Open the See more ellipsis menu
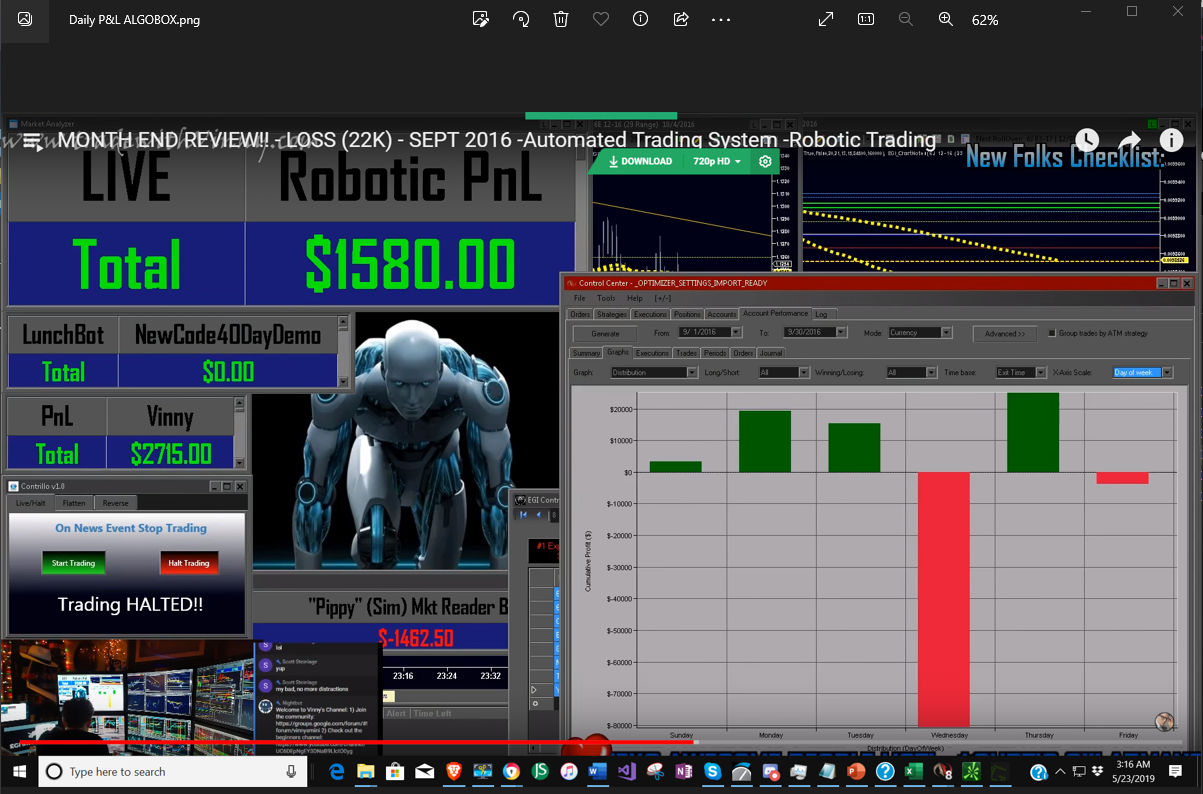 click(x=721, y=19)
